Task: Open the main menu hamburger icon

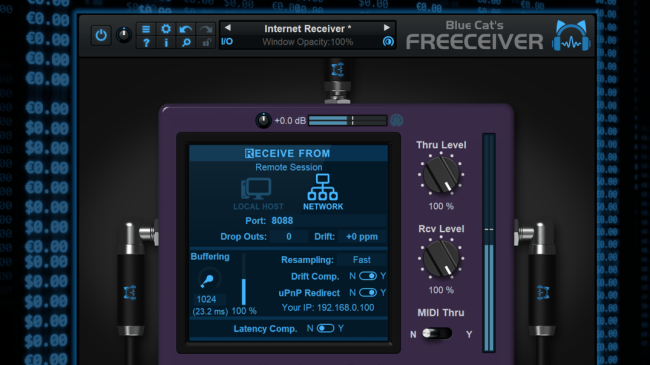Action: coord(146,29)
